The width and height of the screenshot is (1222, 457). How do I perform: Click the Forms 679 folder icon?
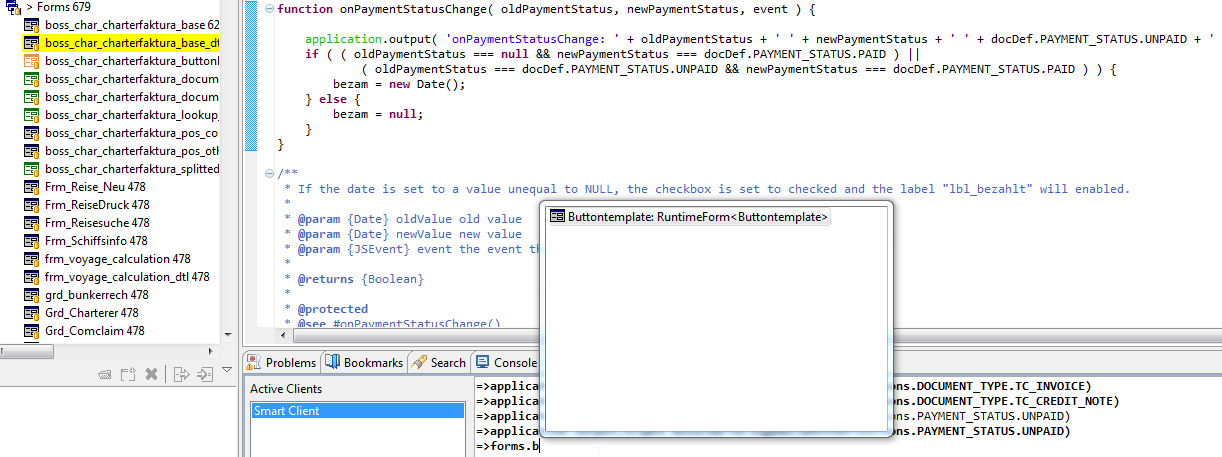[14, 8]
